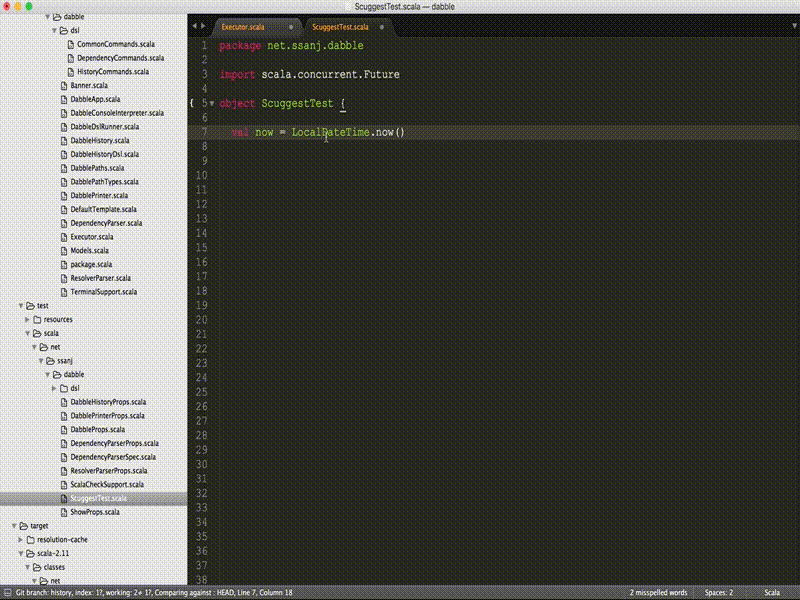
Task: Collapse the test dabble folder
Action: click(47, 374)
